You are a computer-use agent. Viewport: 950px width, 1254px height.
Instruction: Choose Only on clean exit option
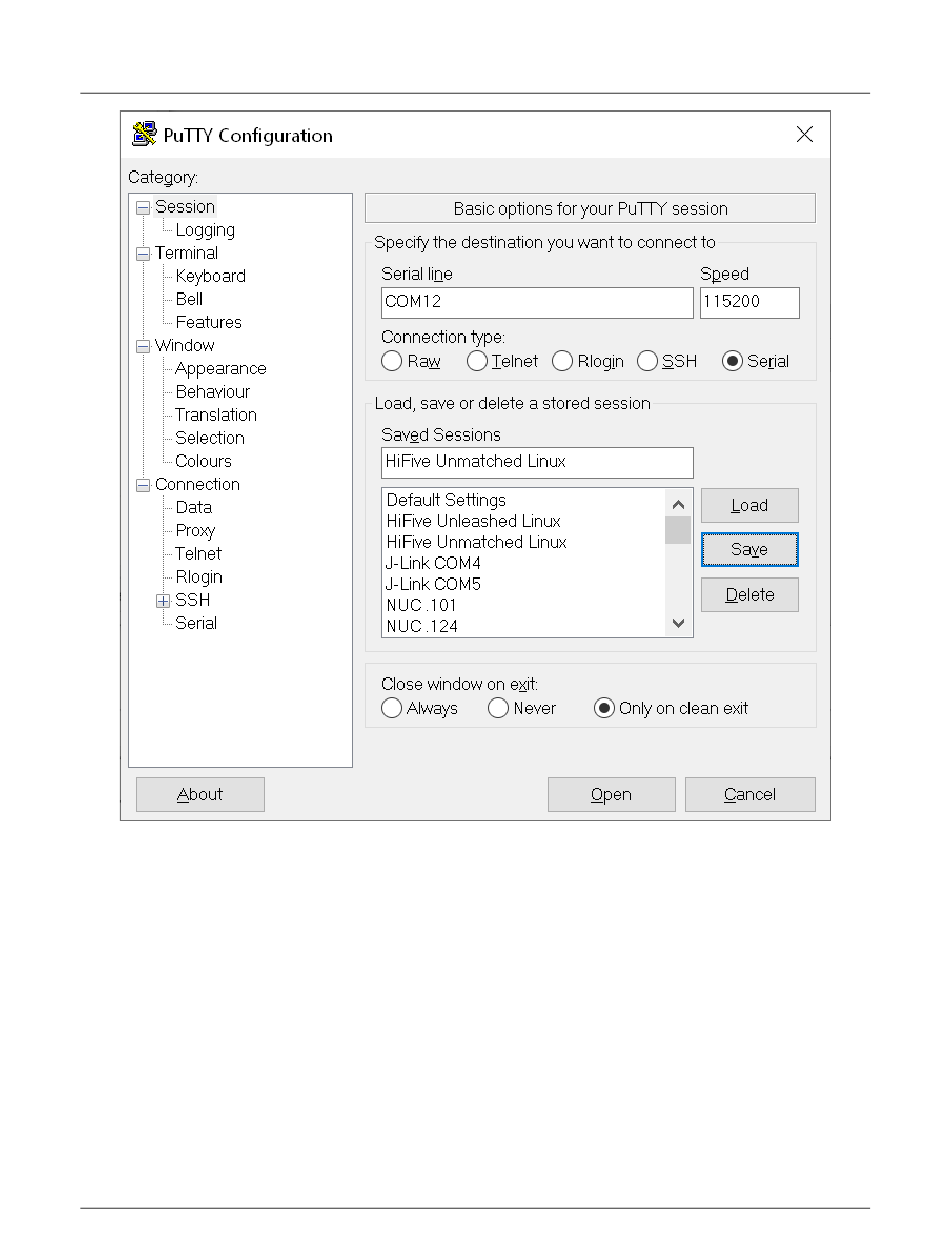click(x=604, y=708)
